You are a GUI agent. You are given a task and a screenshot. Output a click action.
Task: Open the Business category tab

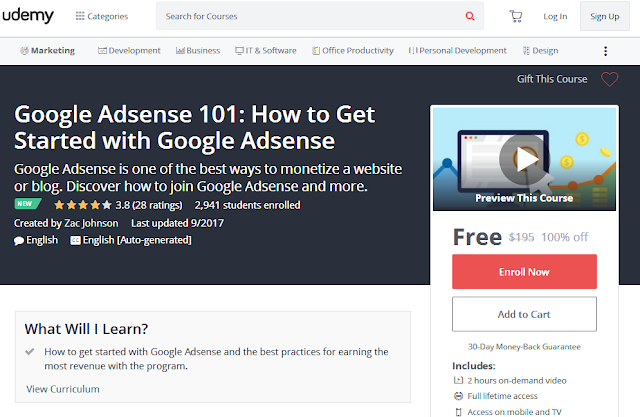coord(198,51)
